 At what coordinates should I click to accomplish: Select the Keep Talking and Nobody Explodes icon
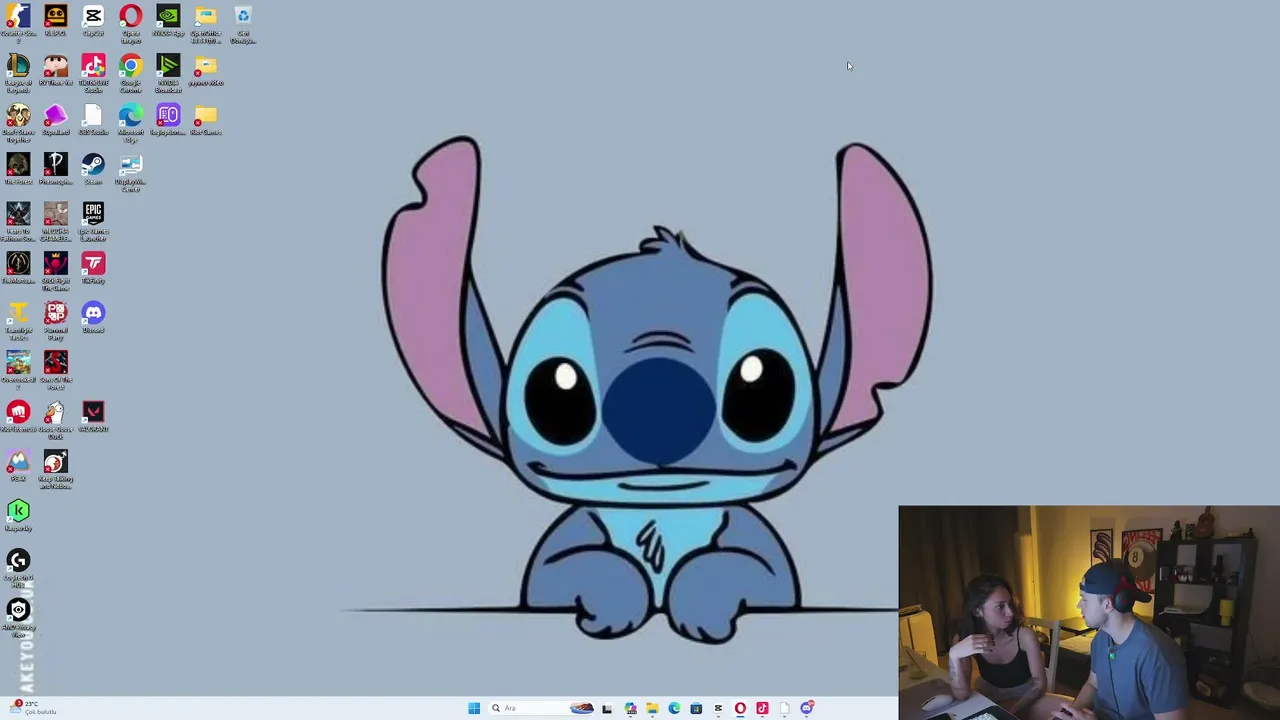coord(56,470)
